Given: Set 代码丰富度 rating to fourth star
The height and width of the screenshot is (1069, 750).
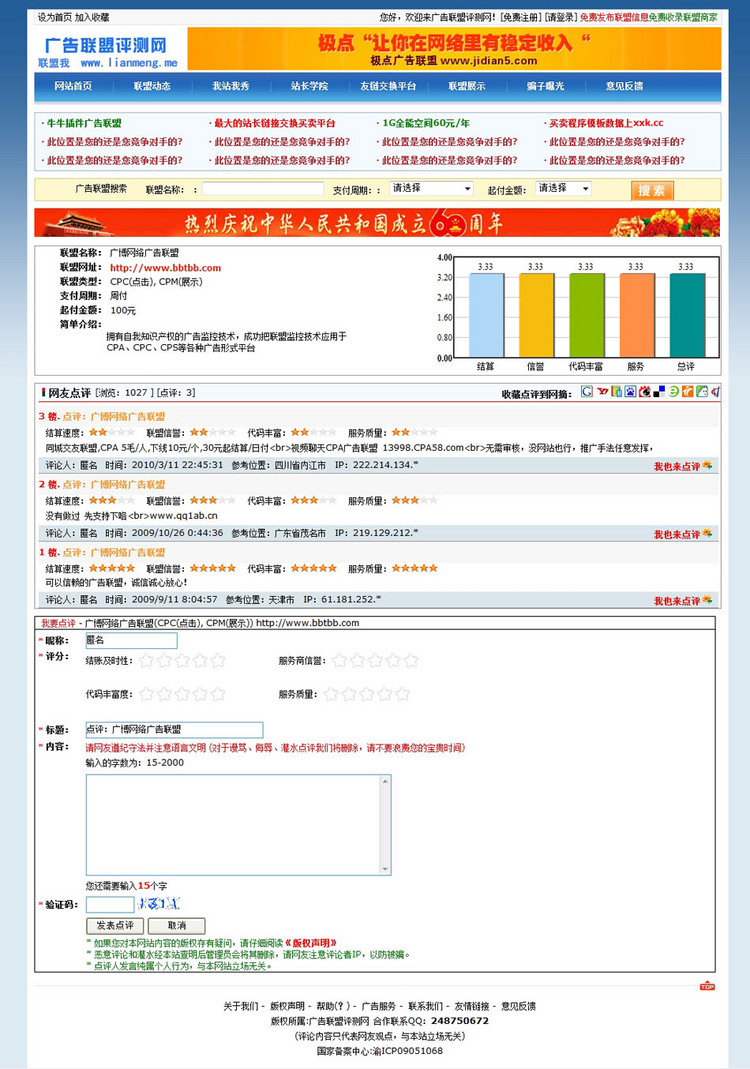Looking at the screenshot, I should pos(200,694).
